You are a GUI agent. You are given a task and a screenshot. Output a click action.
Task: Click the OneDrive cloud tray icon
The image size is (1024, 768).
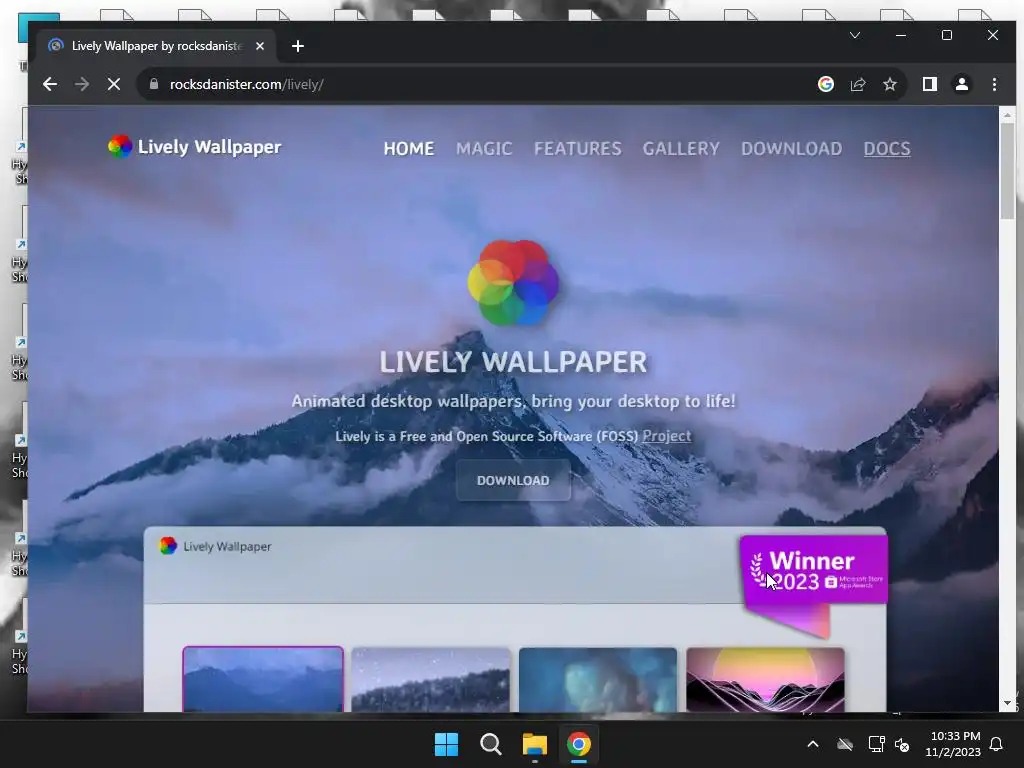click(845, 744)
